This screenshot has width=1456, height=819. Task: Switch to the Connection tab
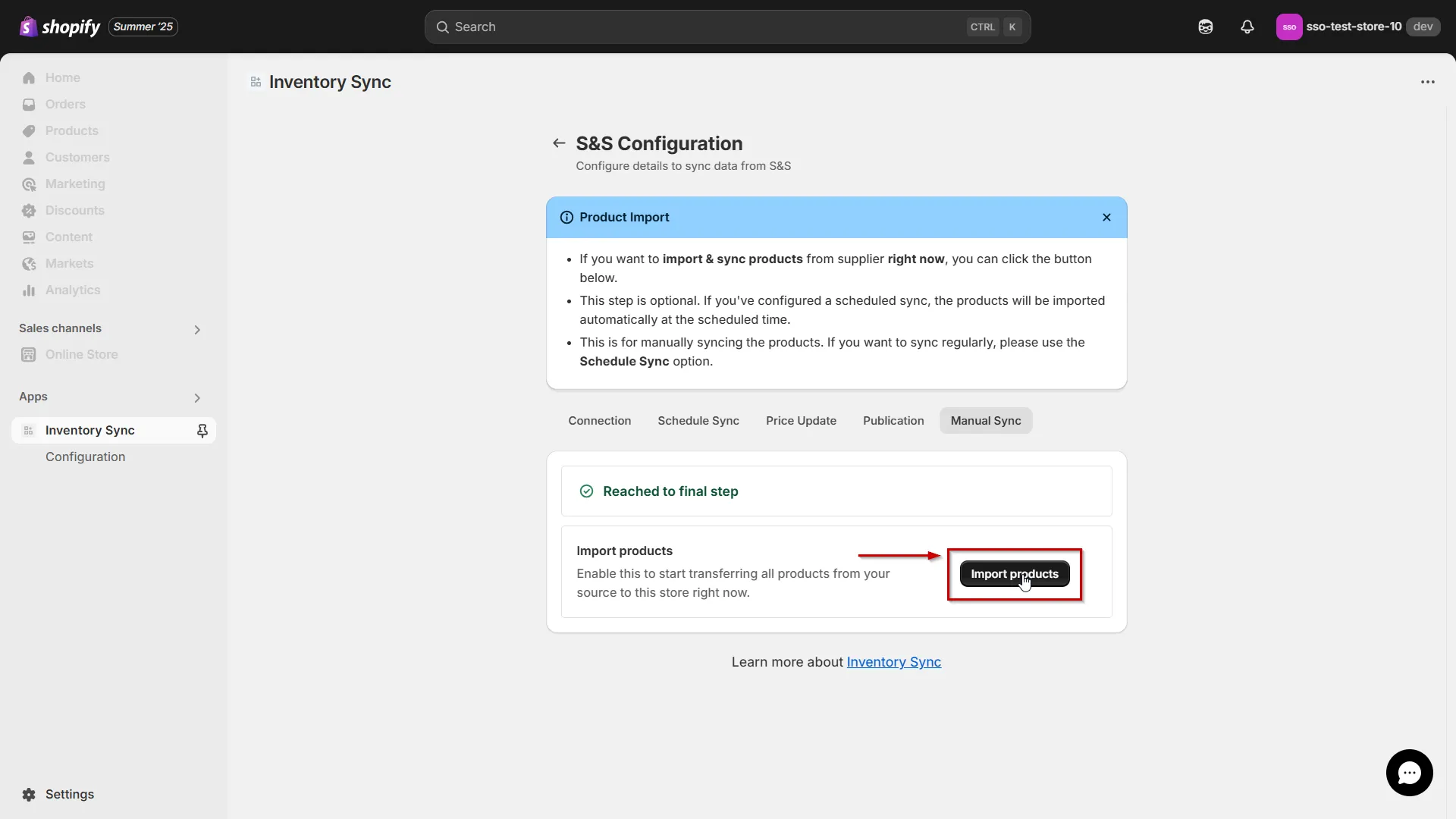pyautogui.click(x=599, y=421)
